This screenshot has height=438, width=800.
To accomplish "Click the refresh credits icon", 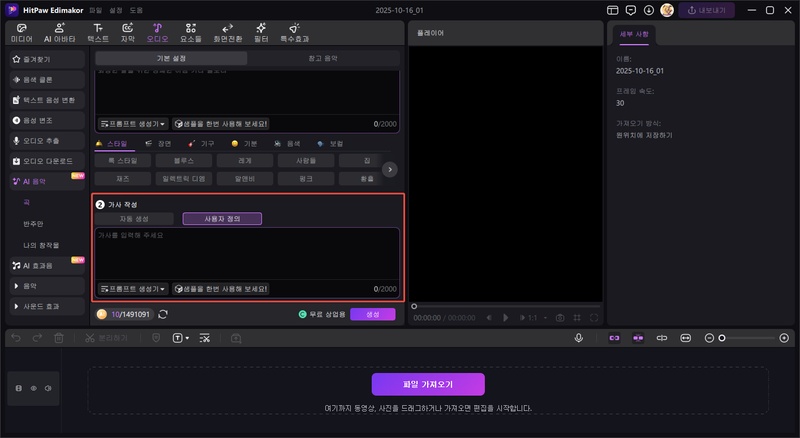I will pos(163,314).
